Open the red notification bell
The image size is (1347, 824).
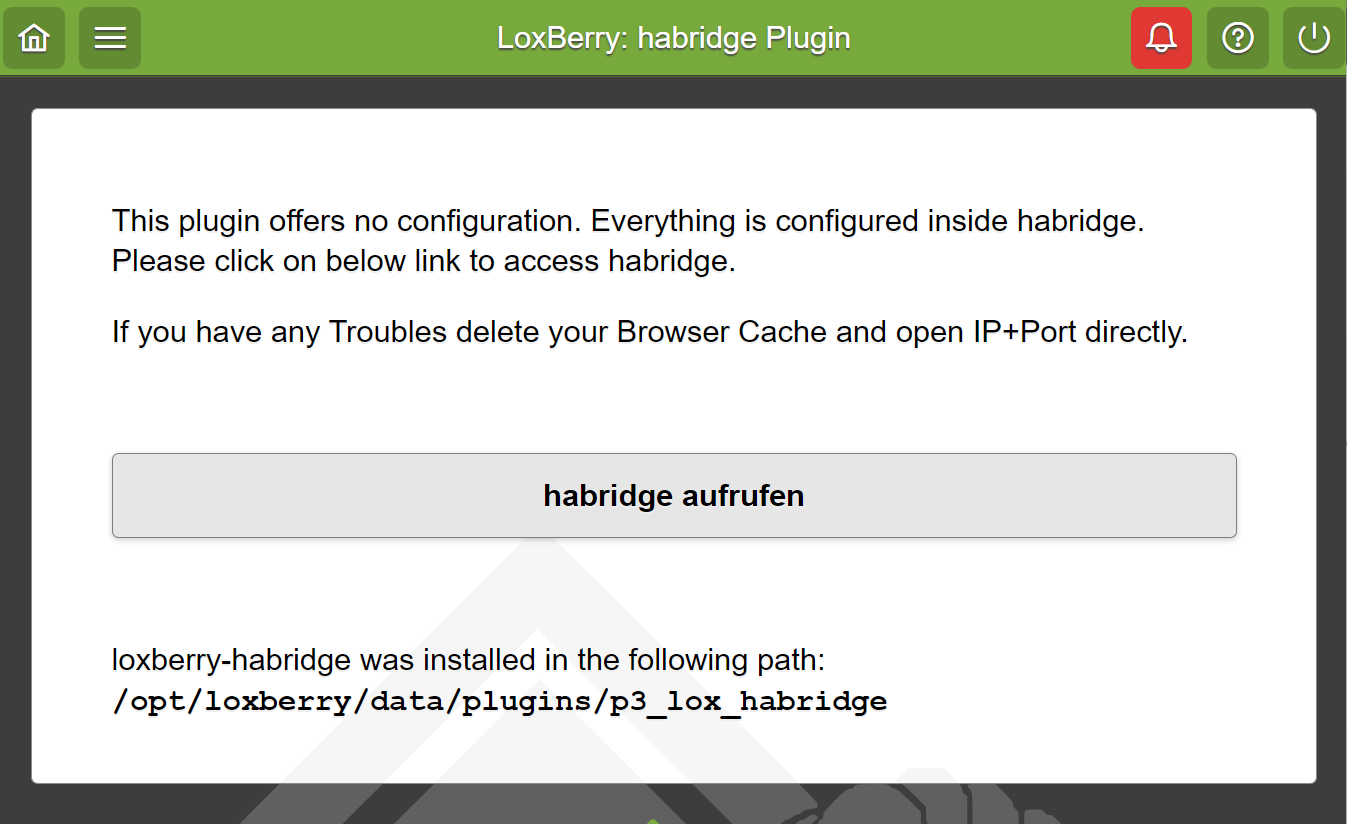pyautogui.click(x=1161, y=38)
